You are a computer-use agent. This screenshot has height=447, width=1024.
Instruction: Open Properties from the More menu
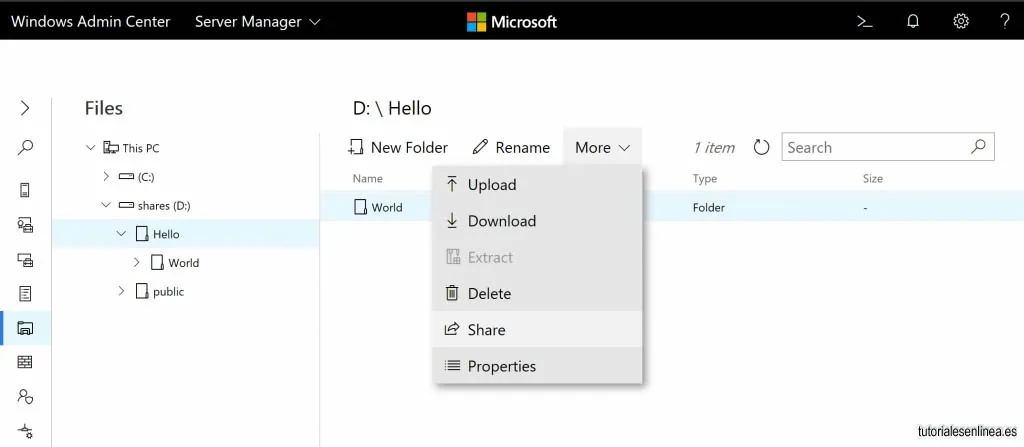click(537, 366)
